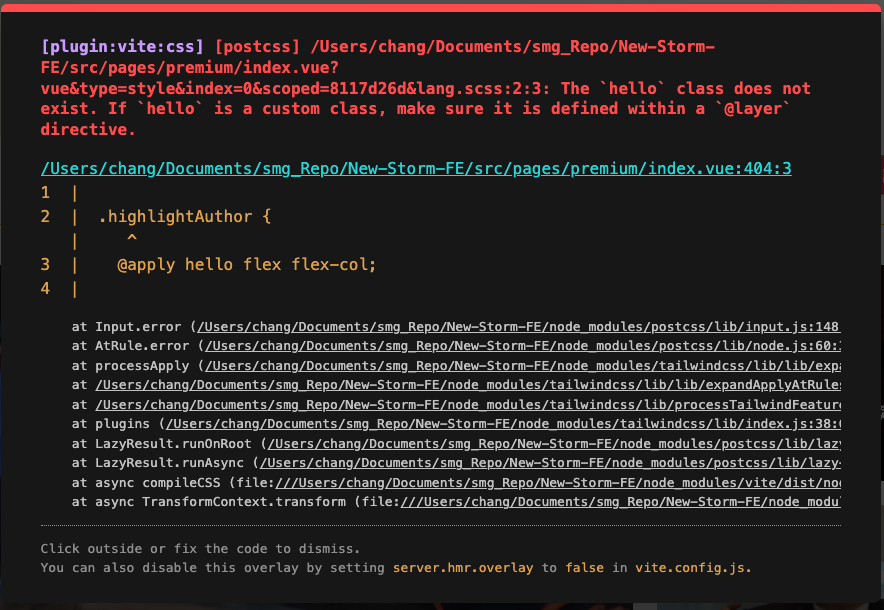Open the AtRule.error node.js stack link
The width and height of the screenshot is (884, 610).
pyautogui.click(x=524, y=346)
